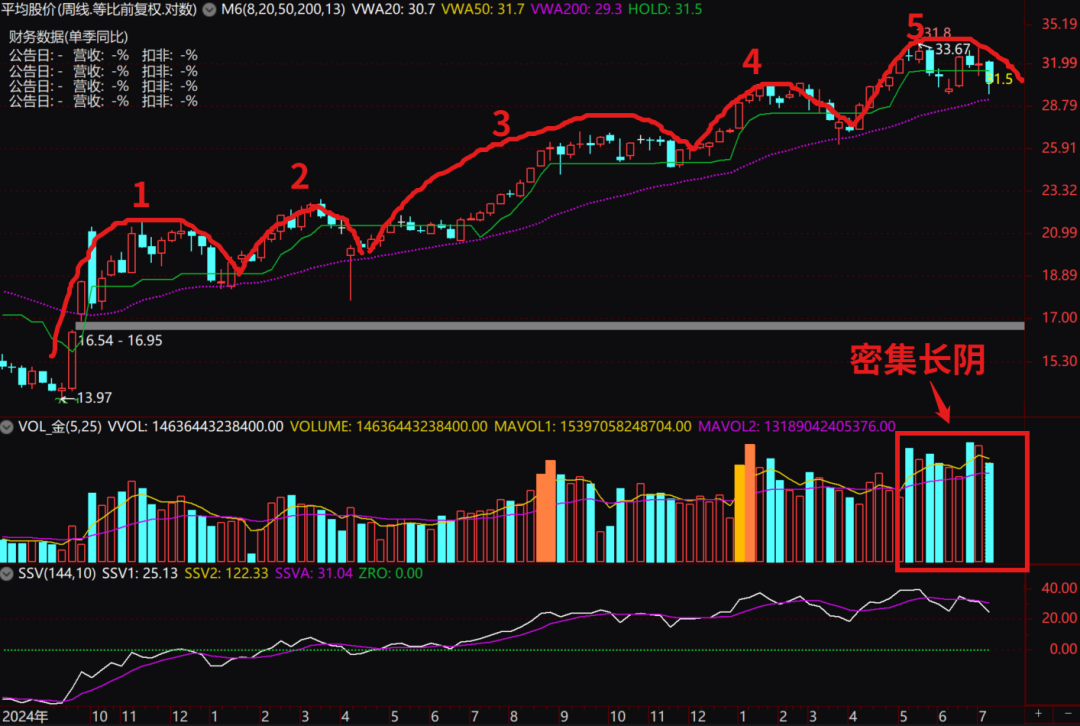
Task: Click the purple VWA200: 29.3 value
Action: [576, 10]
